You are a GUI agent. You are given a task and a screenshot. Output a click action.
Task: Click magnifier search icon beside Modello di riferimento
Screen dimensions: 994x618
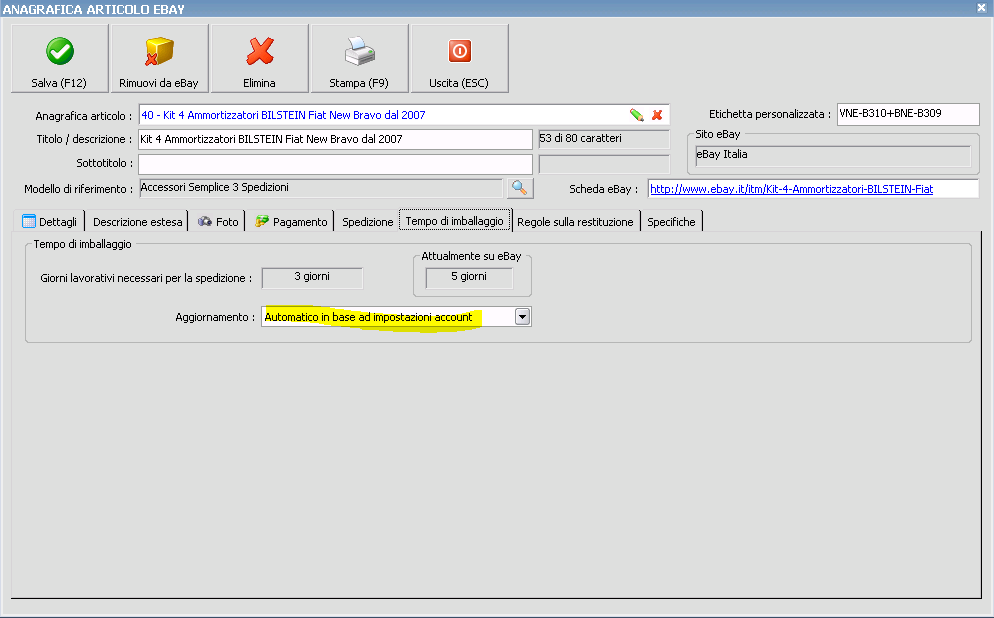(x=520, y=188)
